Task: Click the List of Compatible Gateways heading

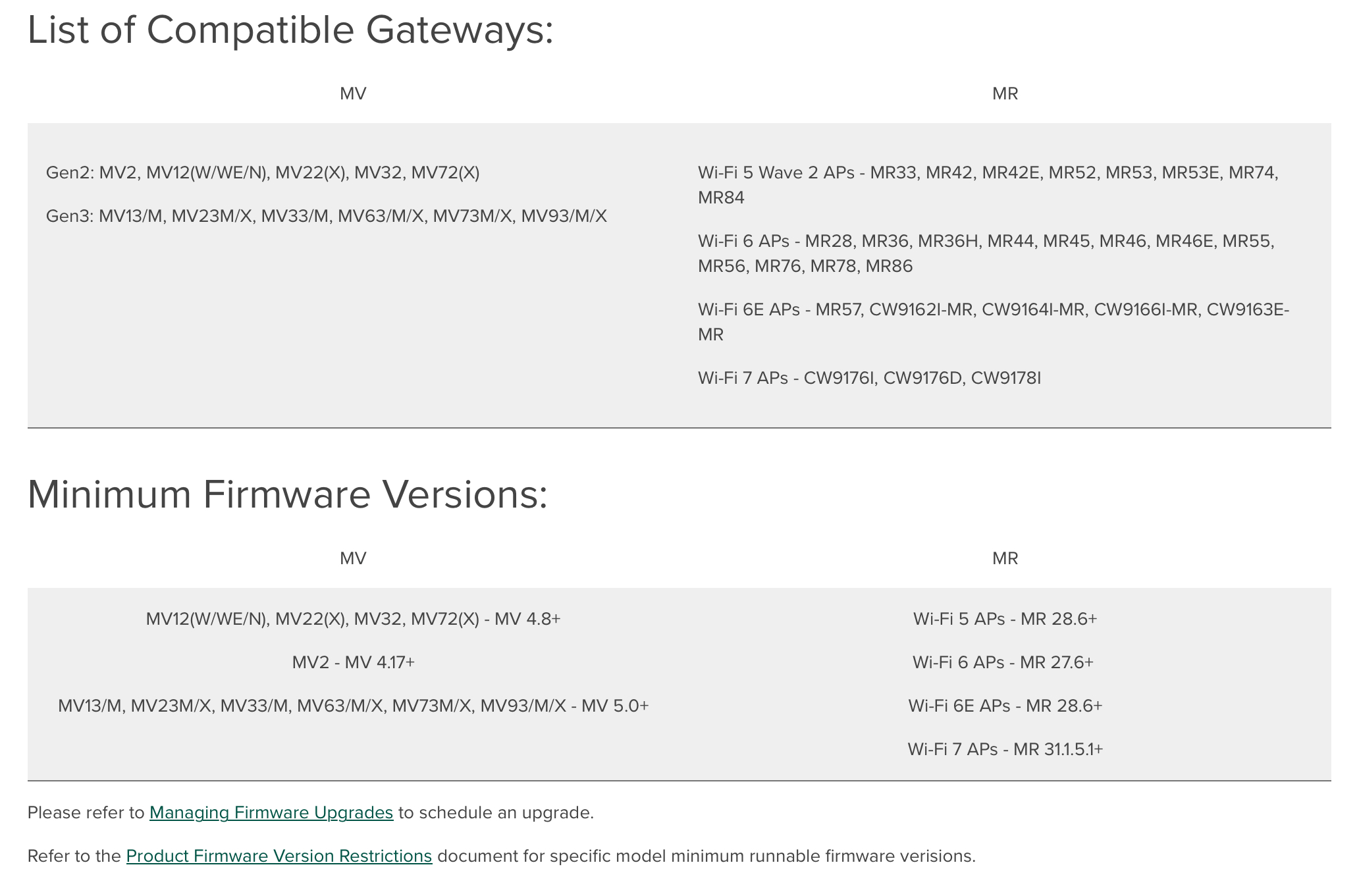Action: click(290, 30)
